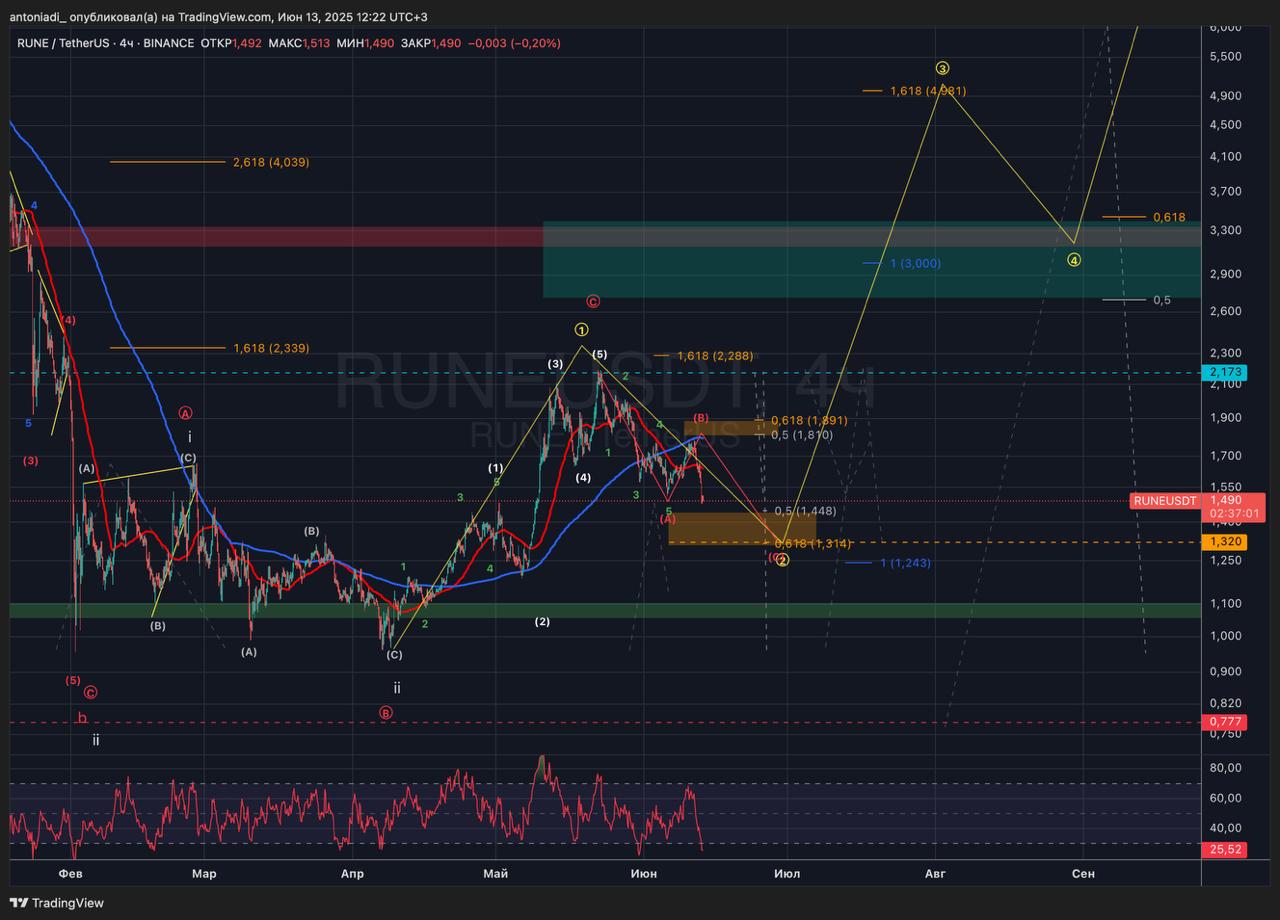Screen dimensions: 1280x920
Task: Click the yellow circled wave 2 label
Action: (x=783, y=560)
